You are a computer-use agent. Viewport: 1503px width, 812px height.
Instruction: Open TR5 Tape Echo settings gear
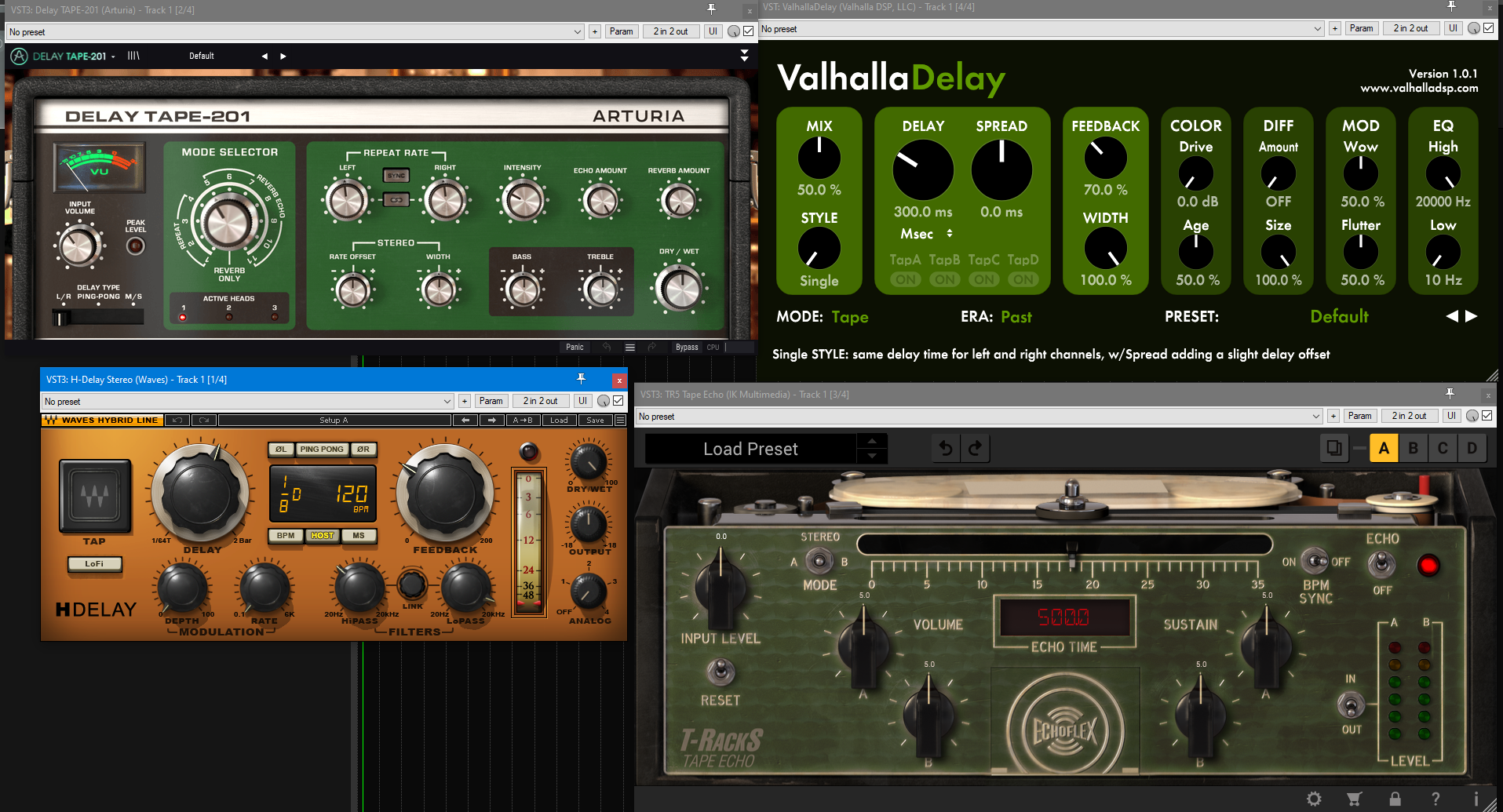click(1314, 799)
